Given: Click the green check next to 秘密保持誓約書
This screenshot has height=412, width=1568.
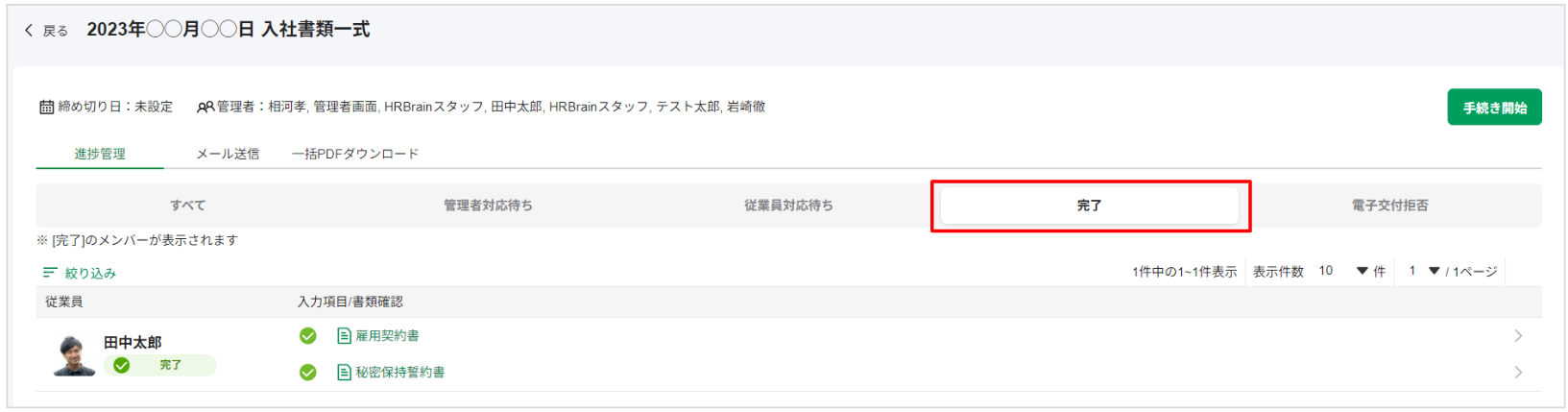Looking at the screenshot, I should pos(308,373).
